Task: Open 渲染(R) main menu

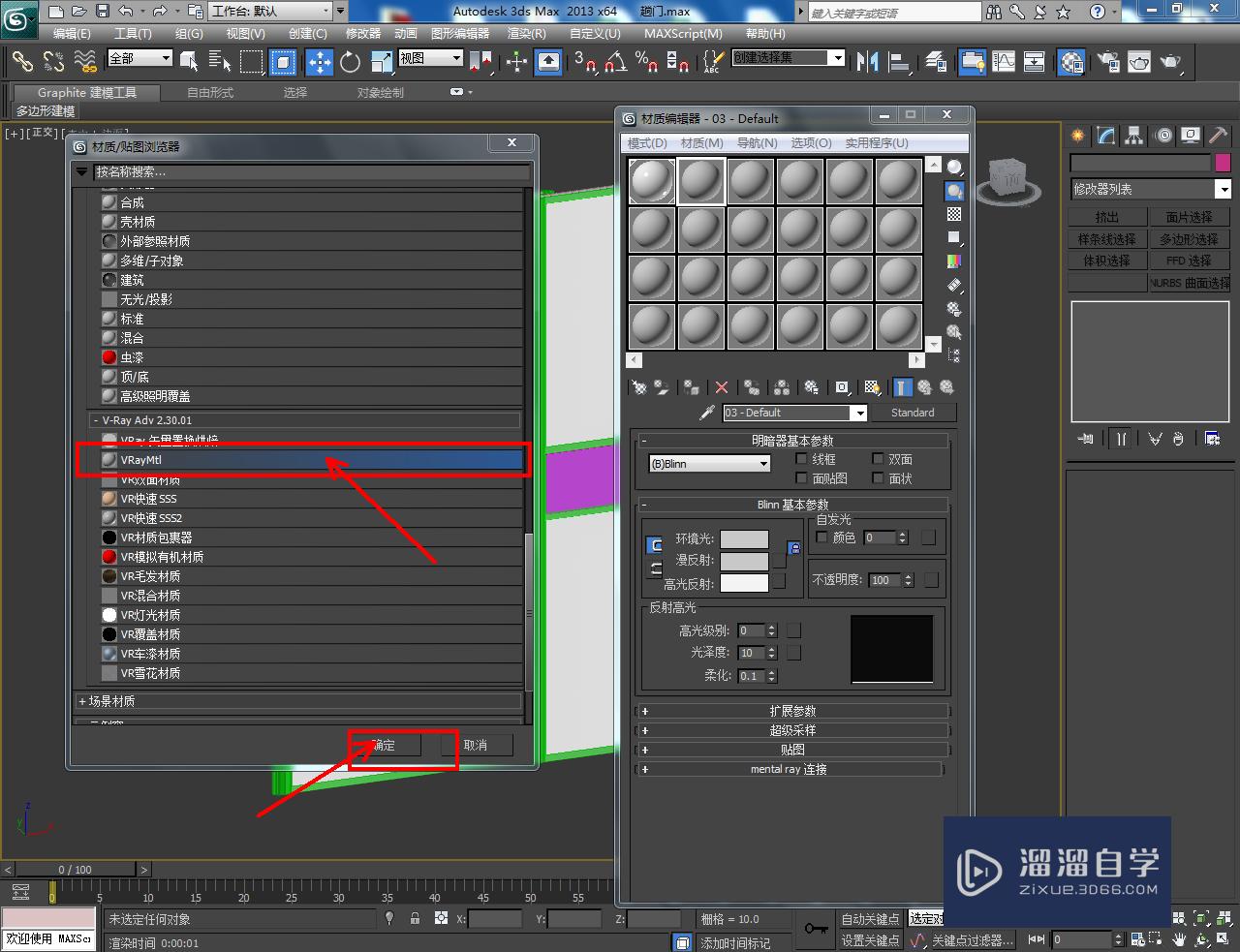Action: (527, 33)
